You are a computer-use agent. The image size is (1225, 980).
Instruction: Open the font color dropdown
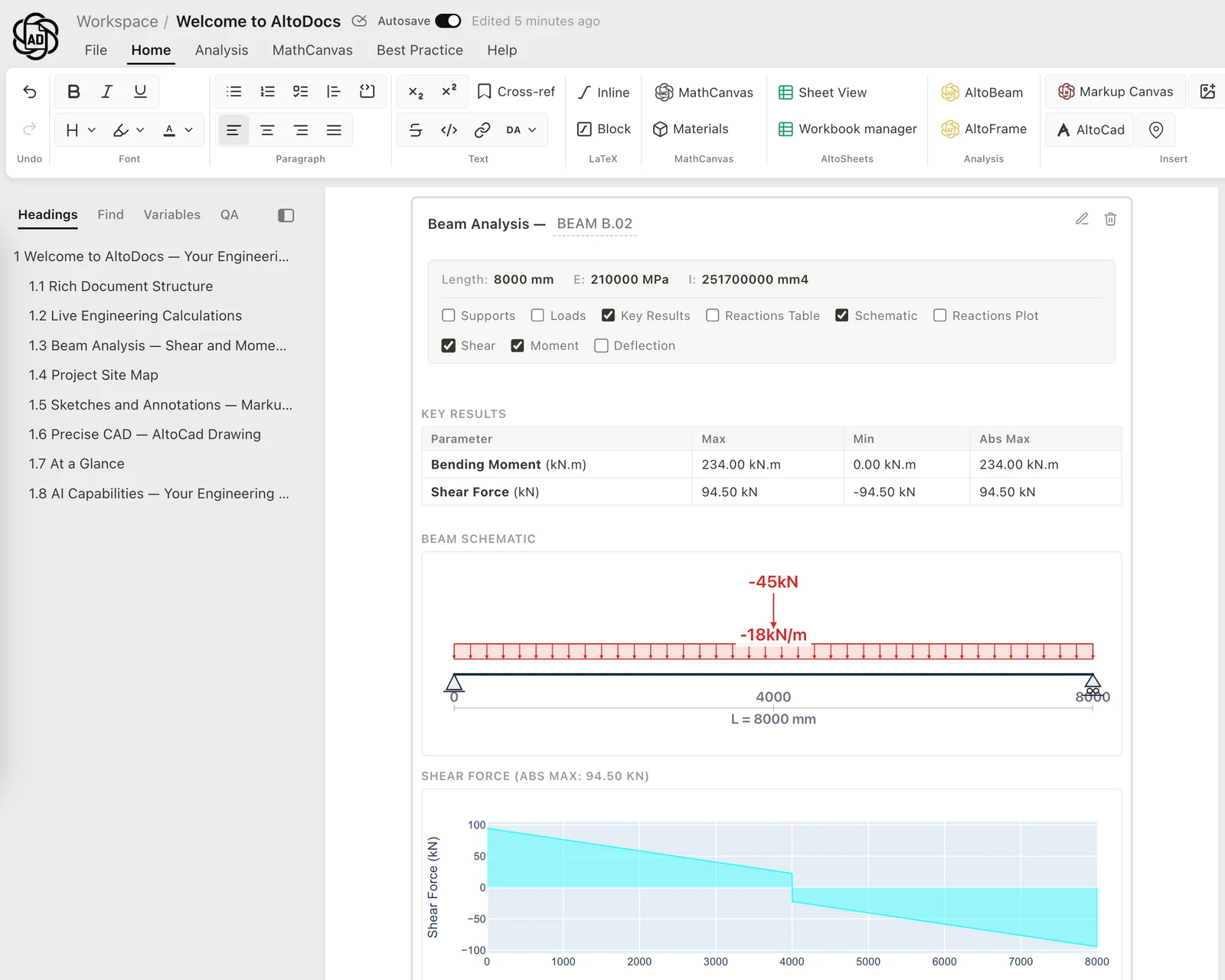pyautogui.click(x=178, y=130)
